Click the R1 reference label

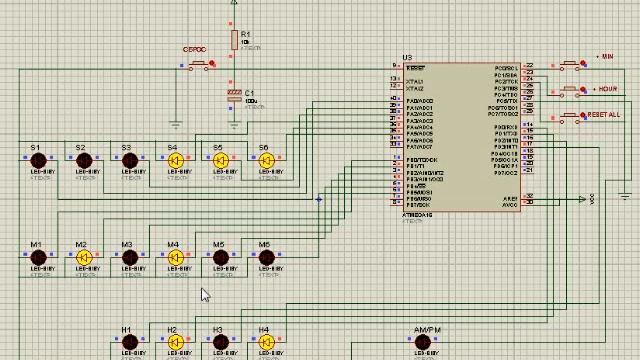(x=246, y=34)
